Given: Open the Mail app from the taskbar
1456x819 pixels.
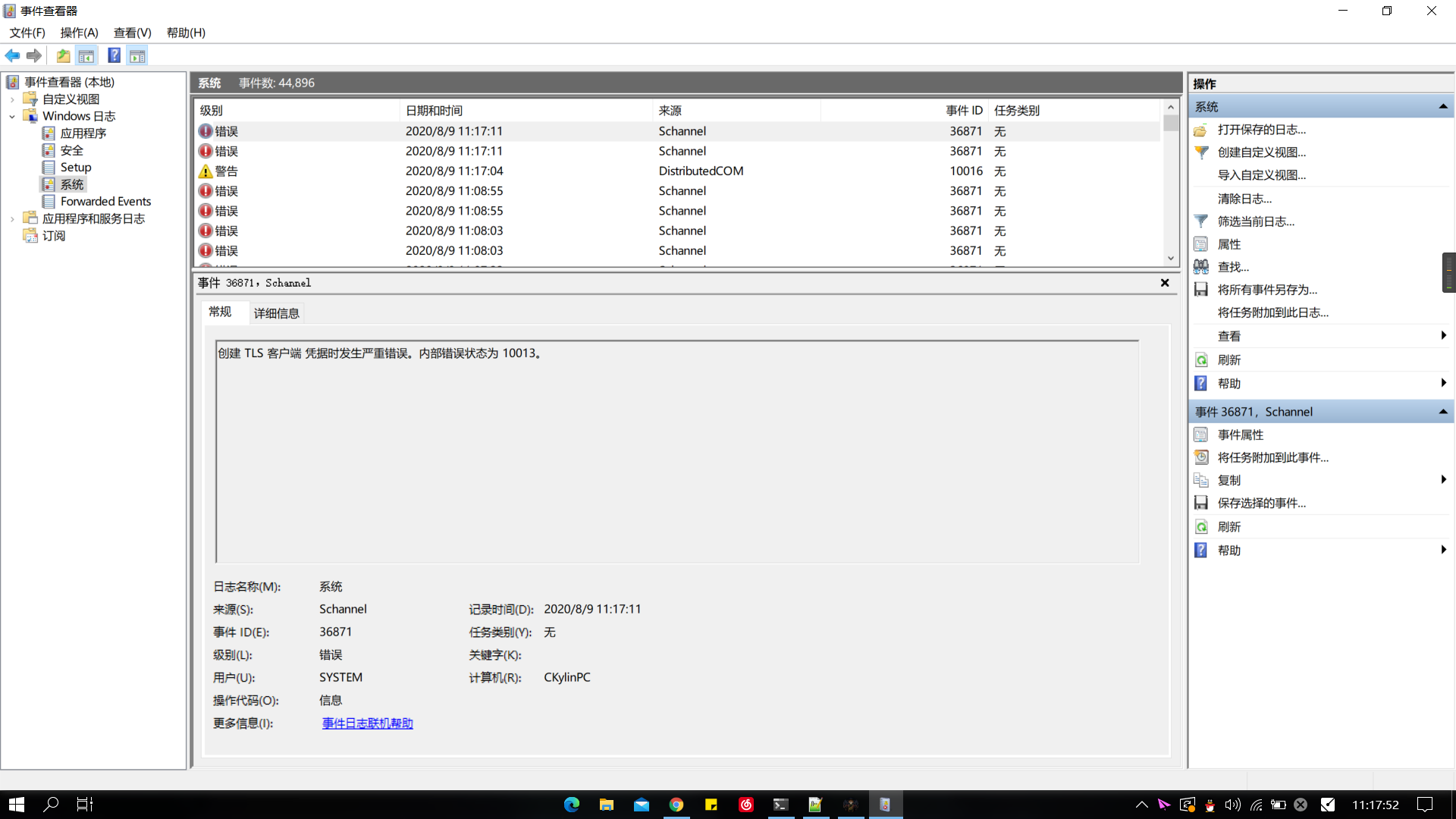Looking at the screenshot, I should (642, 805).
